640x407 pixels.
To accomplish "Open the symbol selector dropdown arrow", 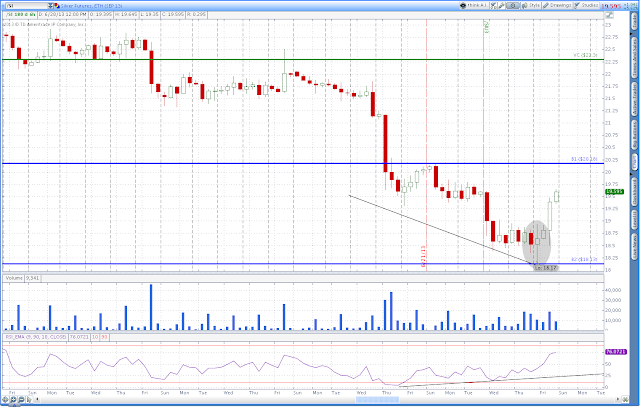I will (51, 6).
